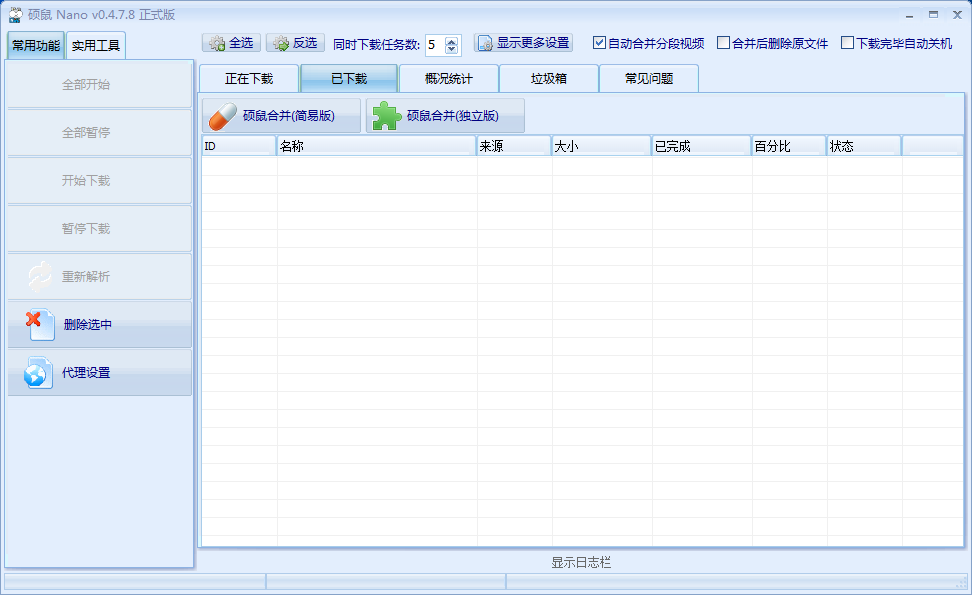Click the 全部开始 button
Screen dimensions: 972x595
click(100, 84)
